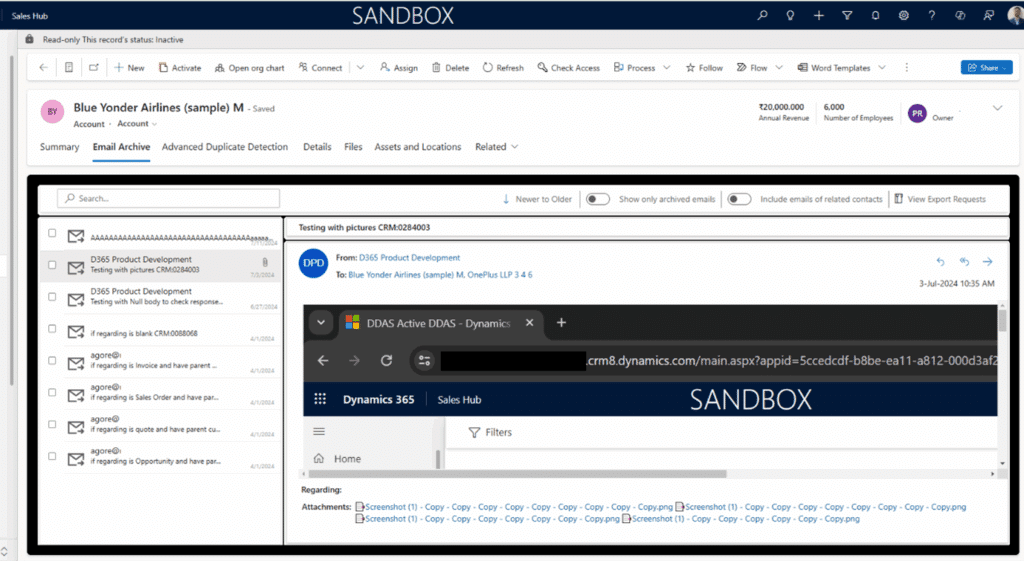1024x561 pixels.
Task: Click the form view icon next to back arrow
Action: (69, 67)
